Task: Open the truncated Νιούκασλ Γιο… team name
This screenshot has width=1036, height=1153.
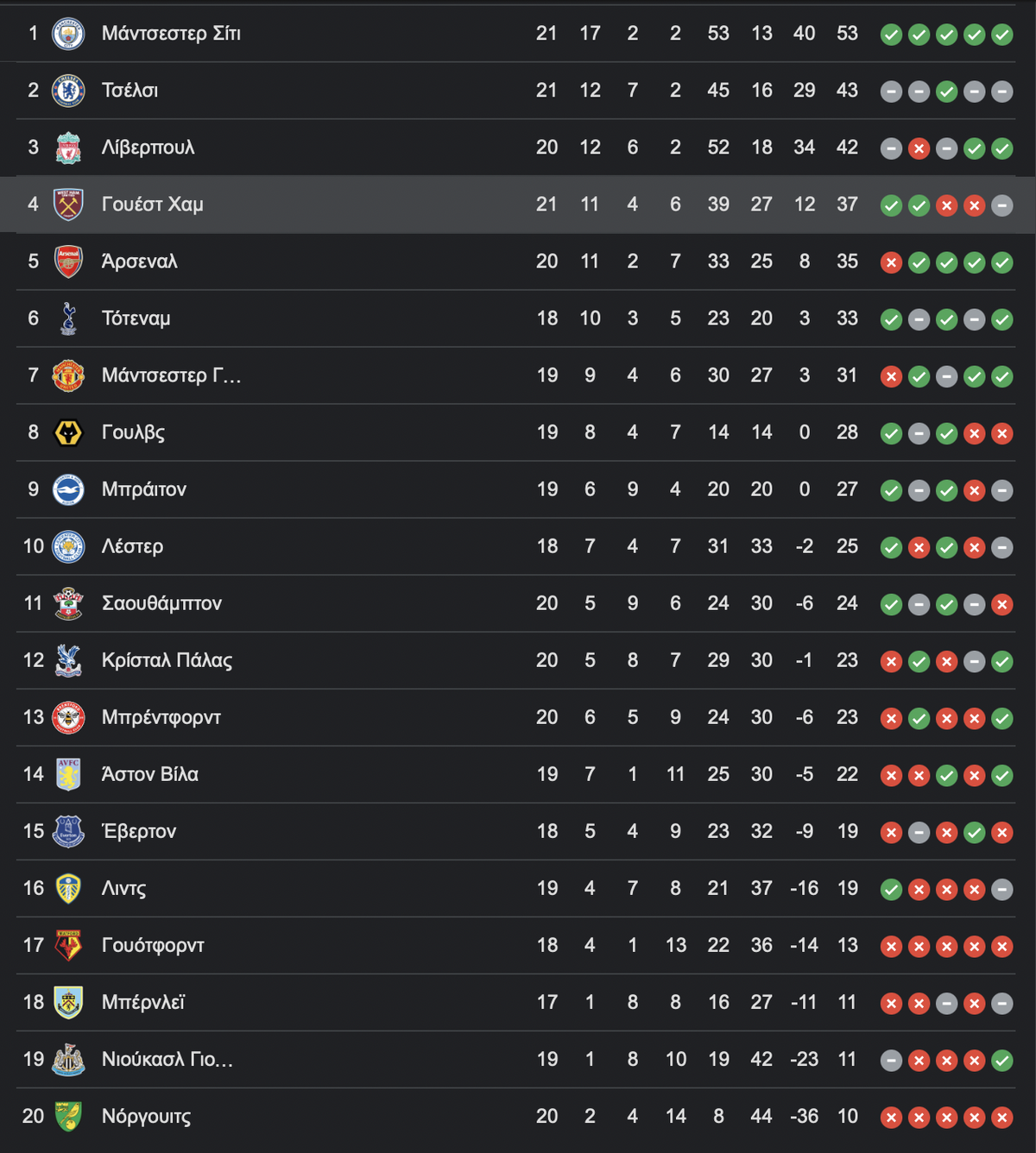Action: pos(167,1059)
